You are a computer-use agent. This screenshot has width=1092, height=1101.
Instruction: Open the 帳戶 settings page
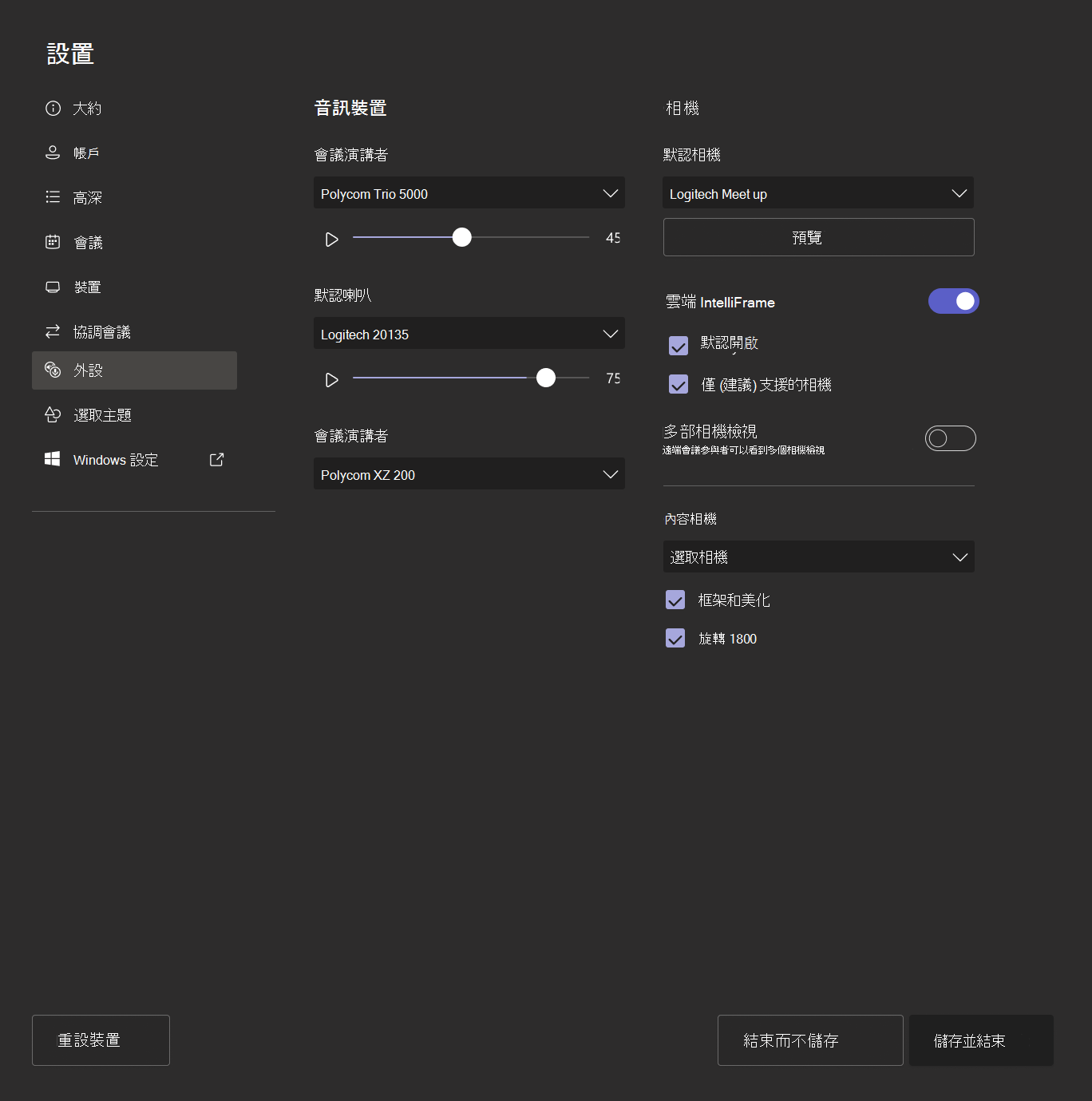click(134, 153)
